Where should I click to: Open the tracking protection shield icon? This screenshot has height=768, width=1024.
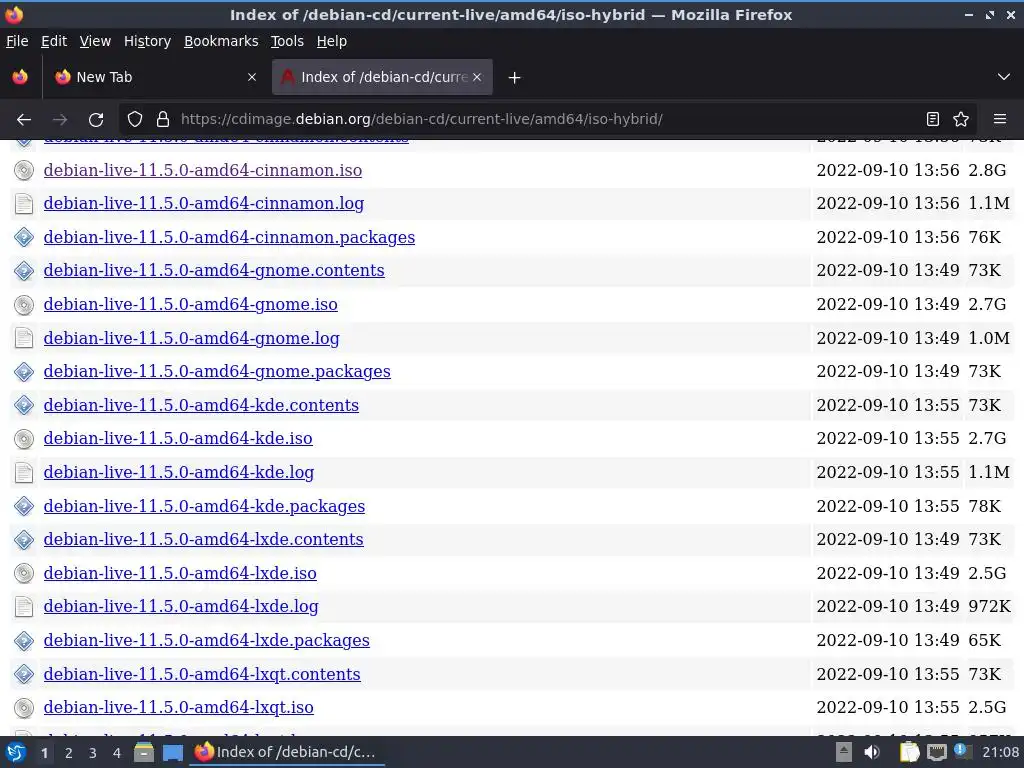tap(135, 120)
